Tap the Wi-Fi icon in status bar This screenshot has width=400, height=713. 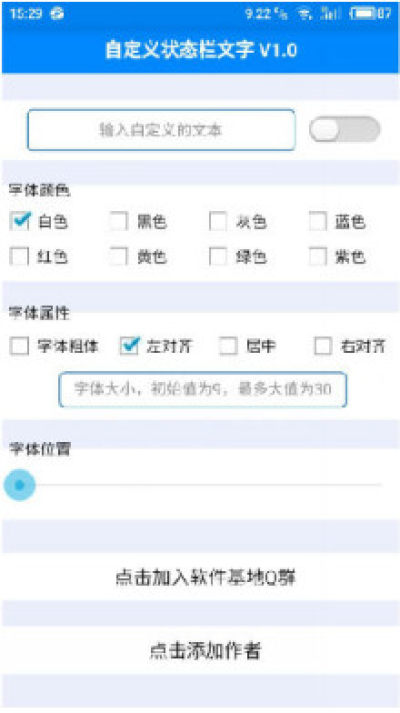pyautogui.click(x=304, y=14)
